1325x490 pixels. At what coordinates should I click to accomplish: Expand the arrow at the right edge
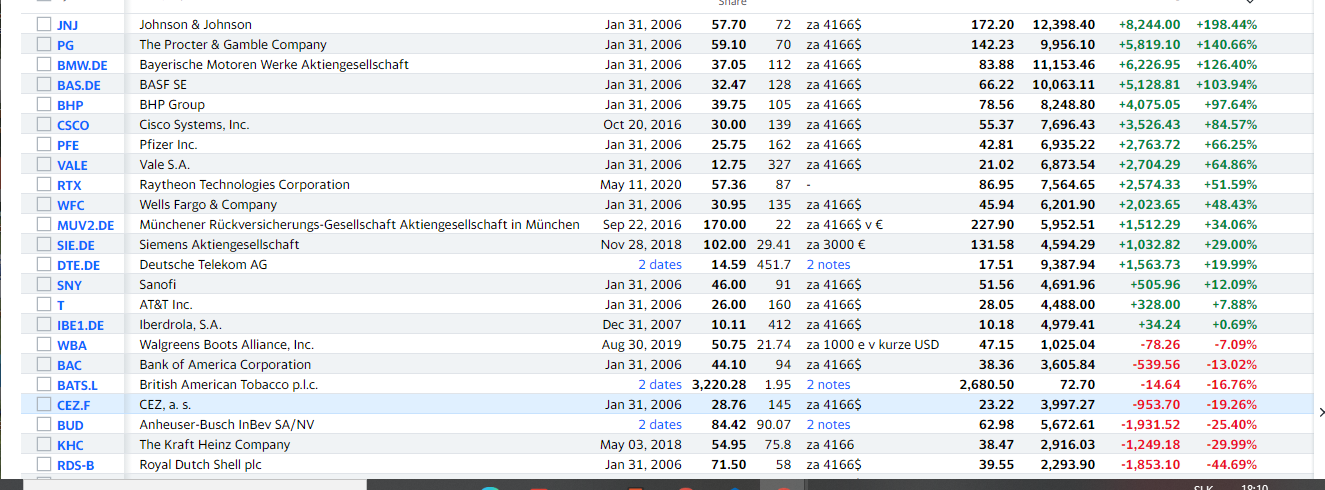pyautogui.click(x=1320, y=411)
